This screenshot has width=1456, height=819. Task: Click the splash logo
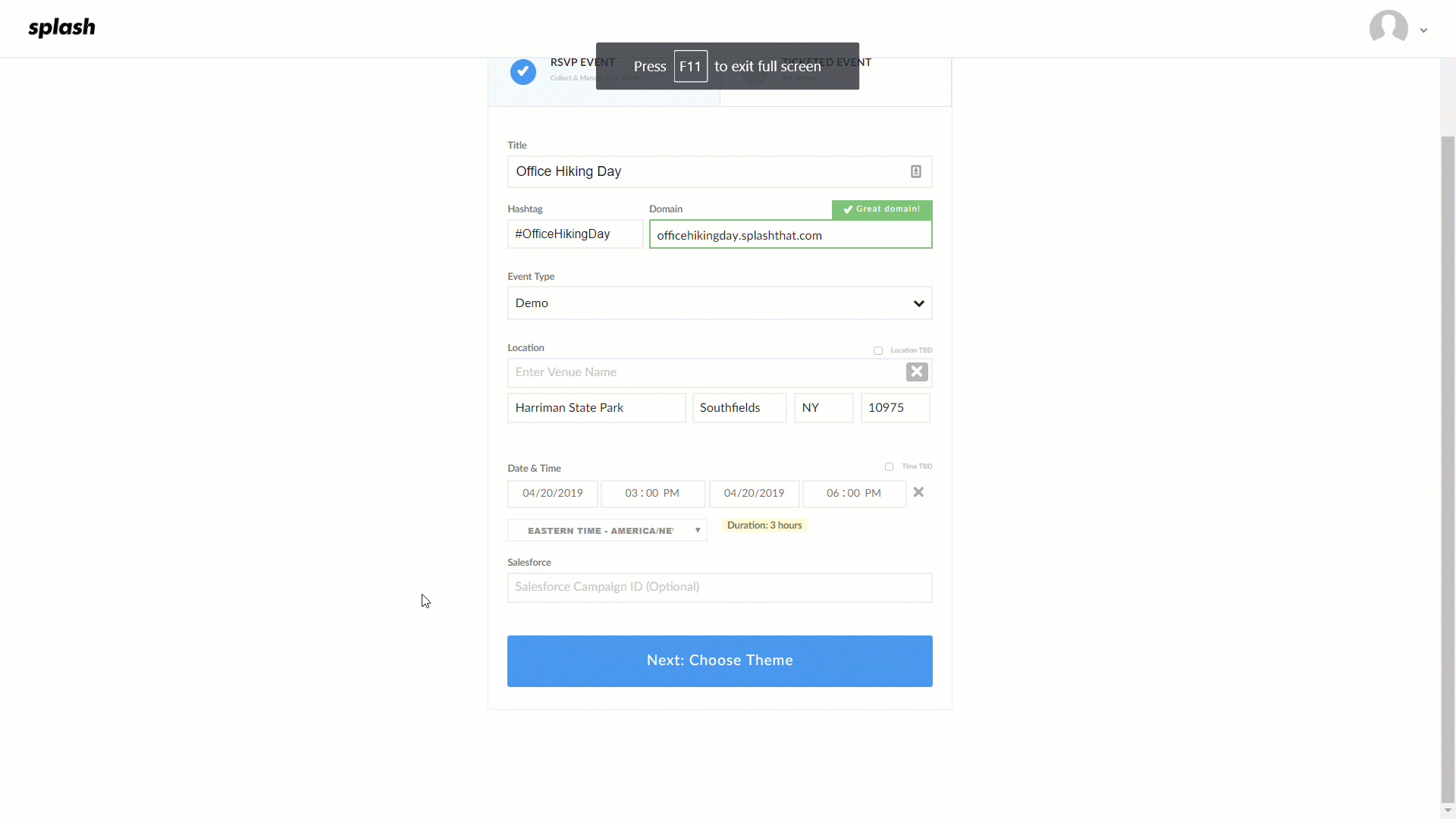(61, 28)
